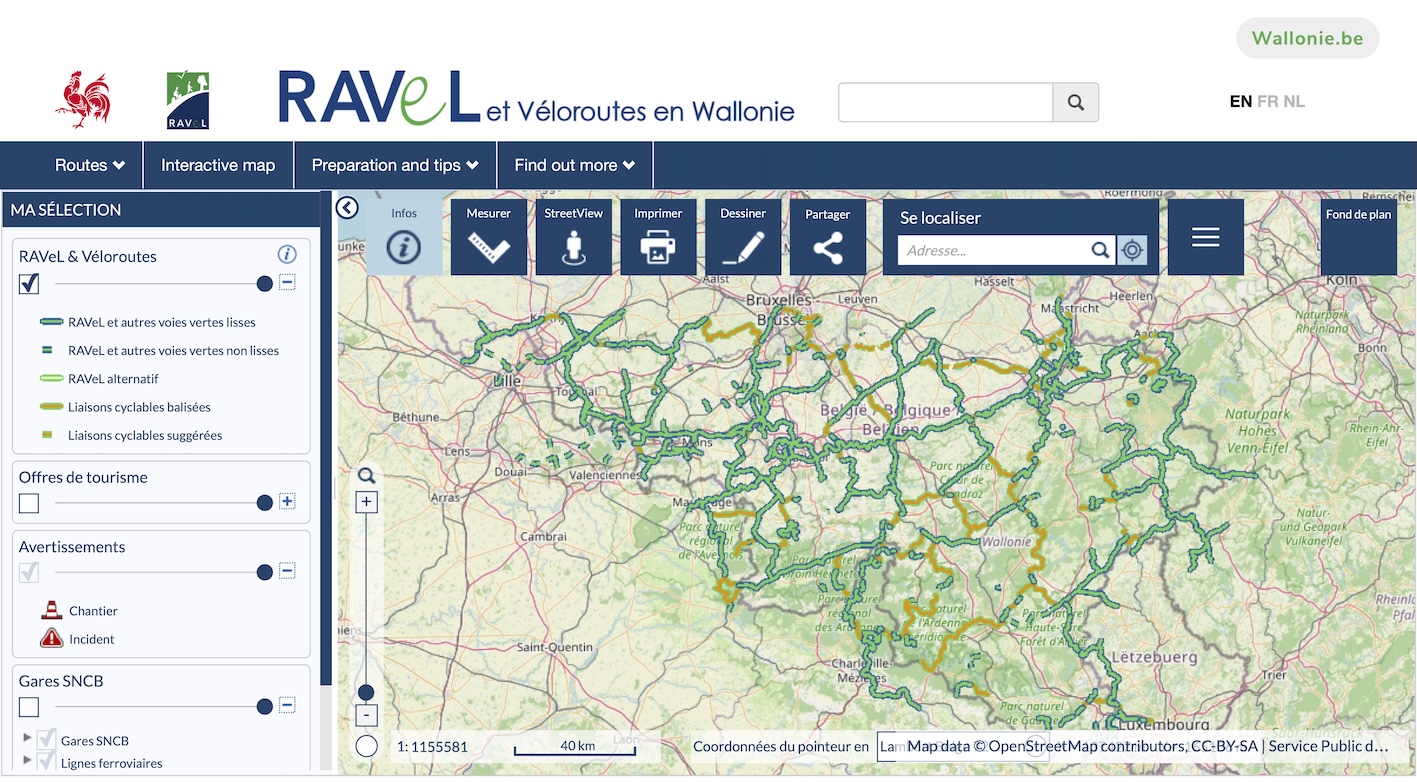The height and width of the screenshot is (782, 1417).
Task: Collapse the Avertissements section
Action: [287, 571]
